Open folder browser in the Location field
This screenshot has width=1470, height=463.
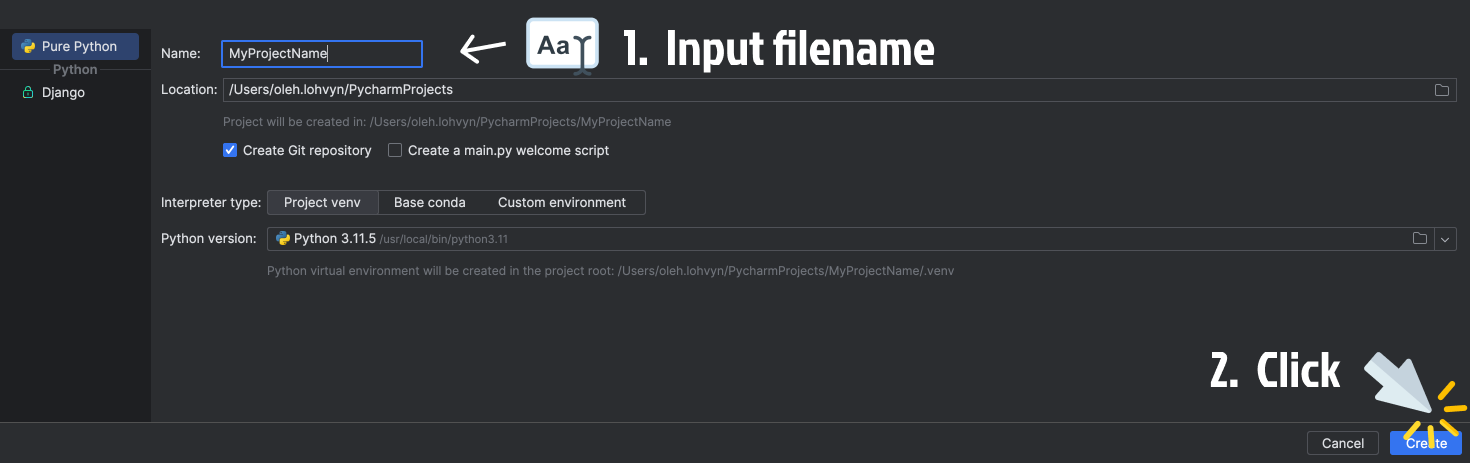tap(1441, 90)
